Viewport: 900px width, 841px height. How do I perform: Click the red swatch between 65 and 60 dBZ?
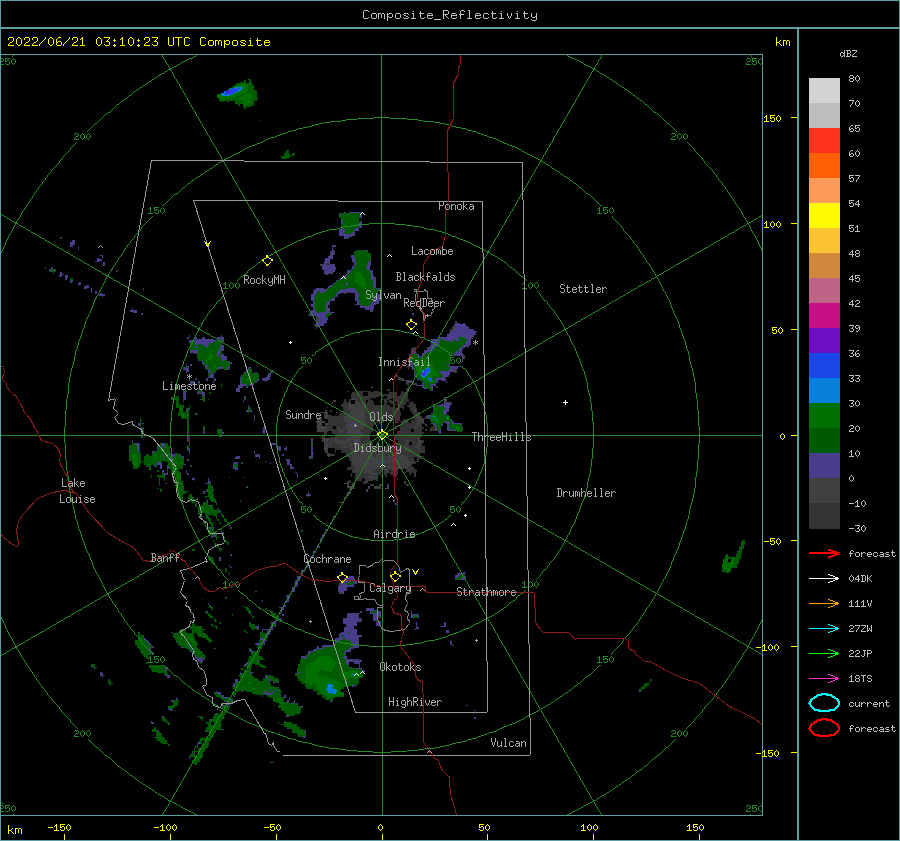pyautogui.click(x=824, y=141)
